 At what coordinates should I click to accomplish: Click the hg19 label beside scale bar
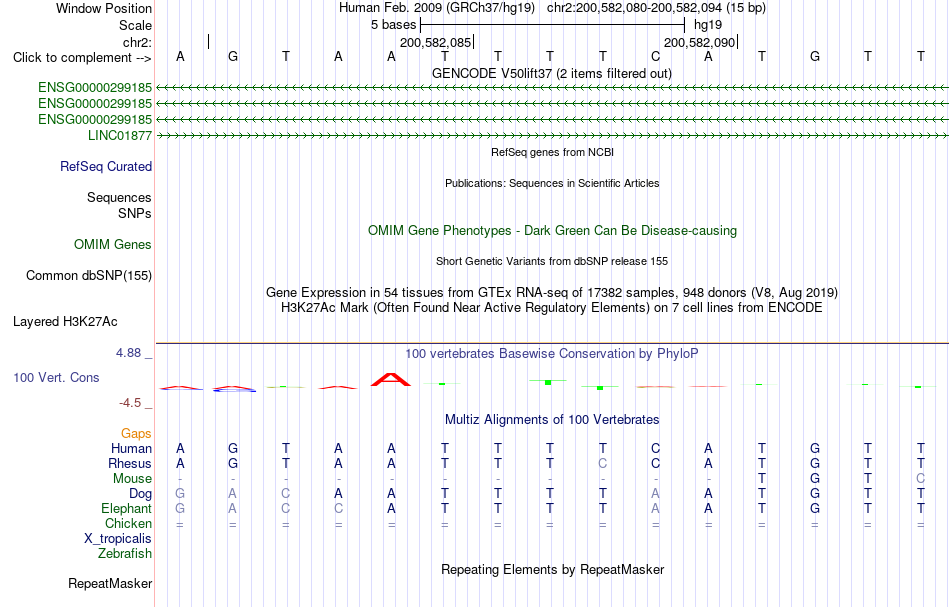click(708, 25)
